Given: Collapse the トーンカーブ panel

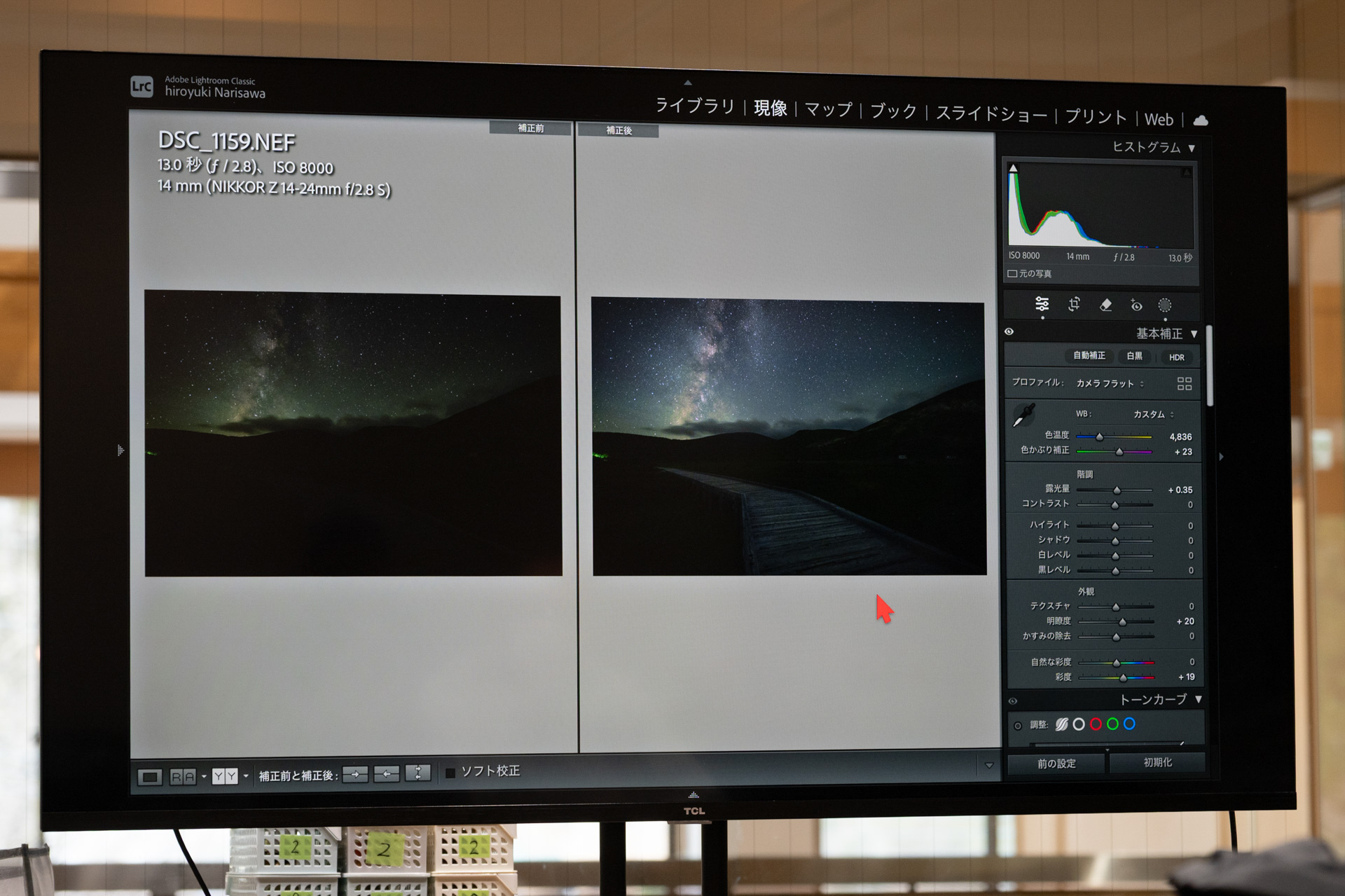Looking at the screenshot, I should (1198, 699).
